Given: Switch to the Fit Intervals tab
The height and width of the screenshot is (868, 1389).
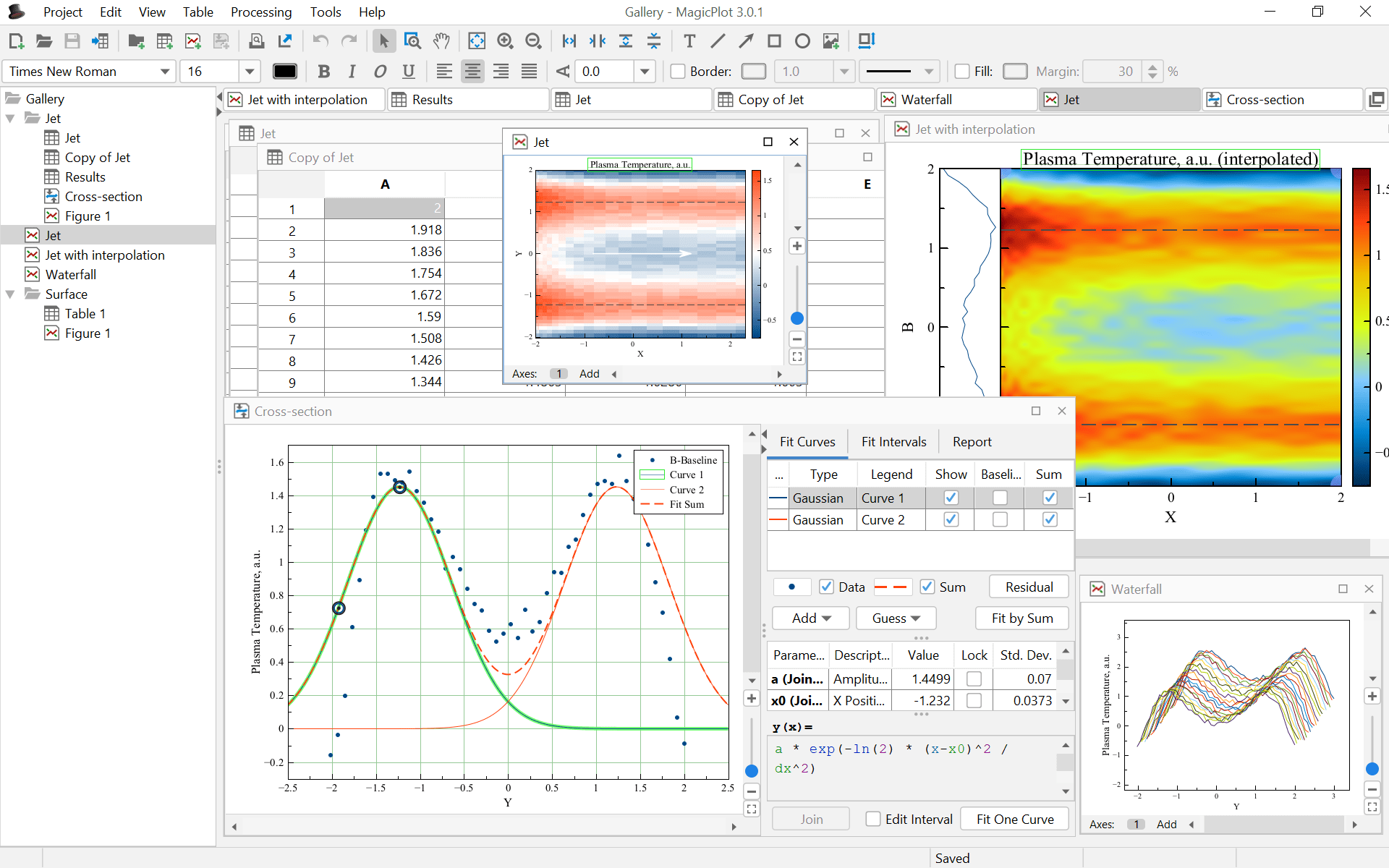Looking at the screenshot, I should 893,441.
